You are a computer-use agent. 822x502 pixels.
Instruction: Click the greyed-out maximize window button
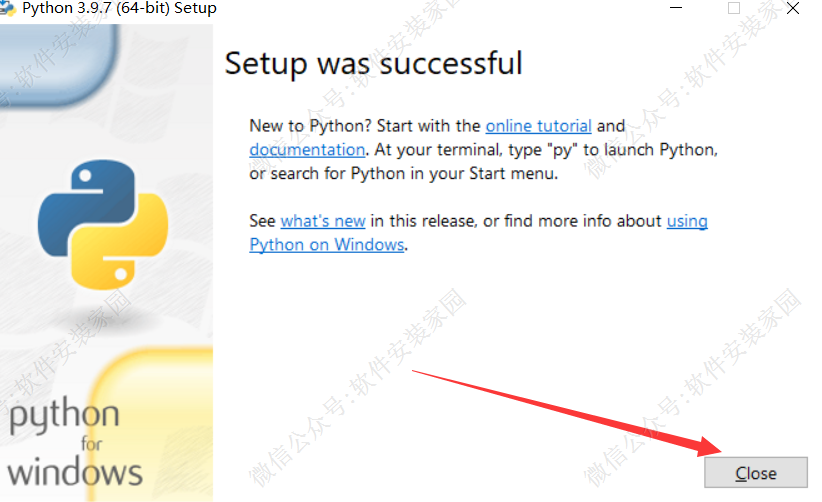pos(734,8)
